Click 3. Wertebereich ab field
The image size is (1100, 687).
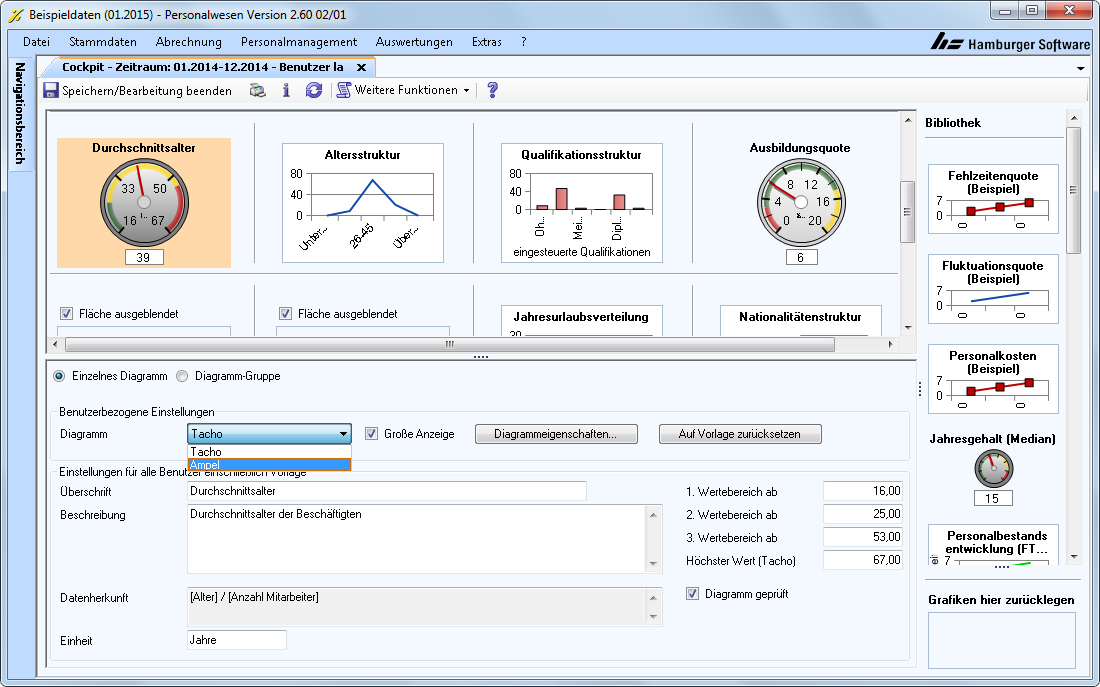coord(862,538)
